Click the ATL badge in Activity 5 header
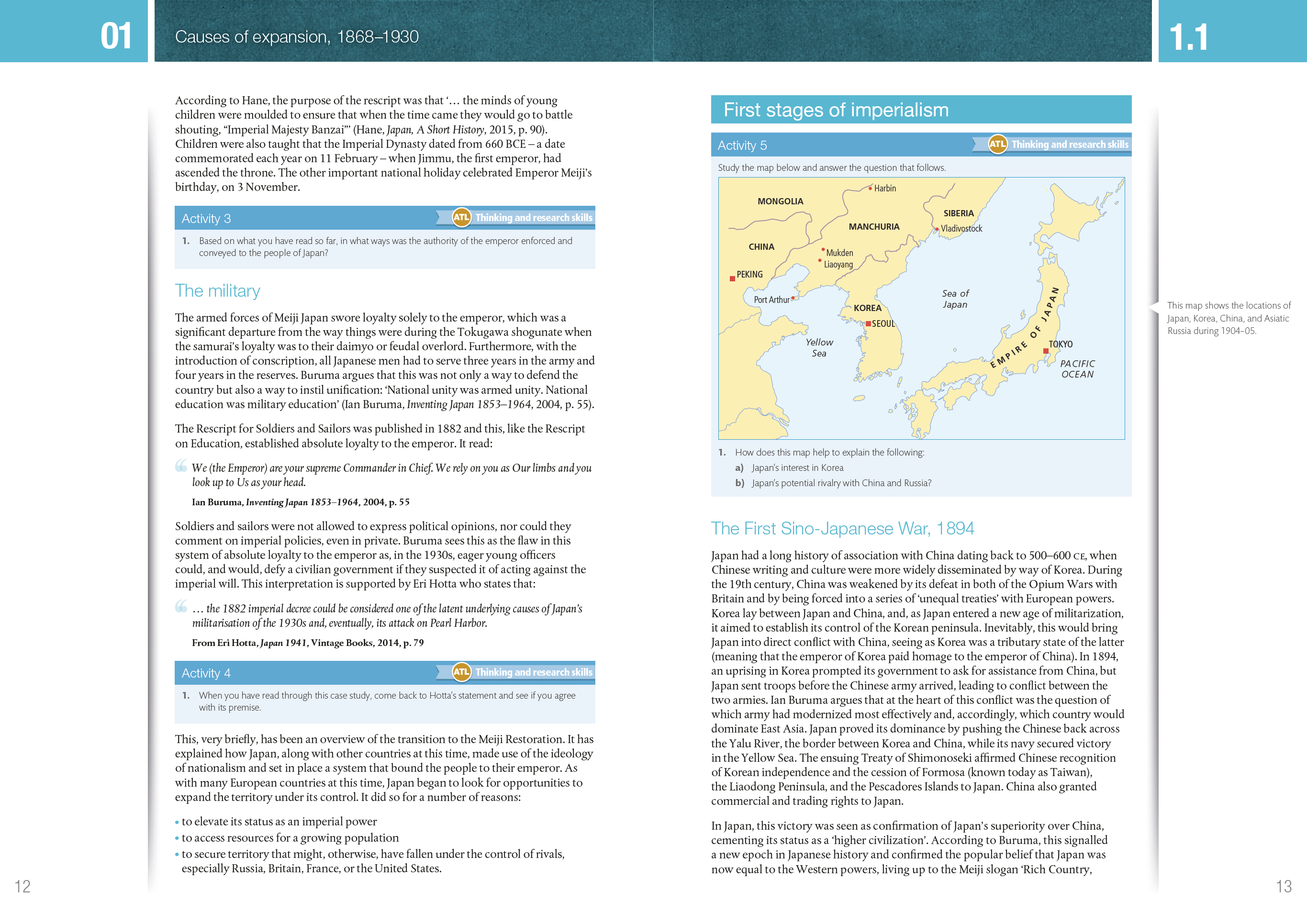 click(997, 144)
